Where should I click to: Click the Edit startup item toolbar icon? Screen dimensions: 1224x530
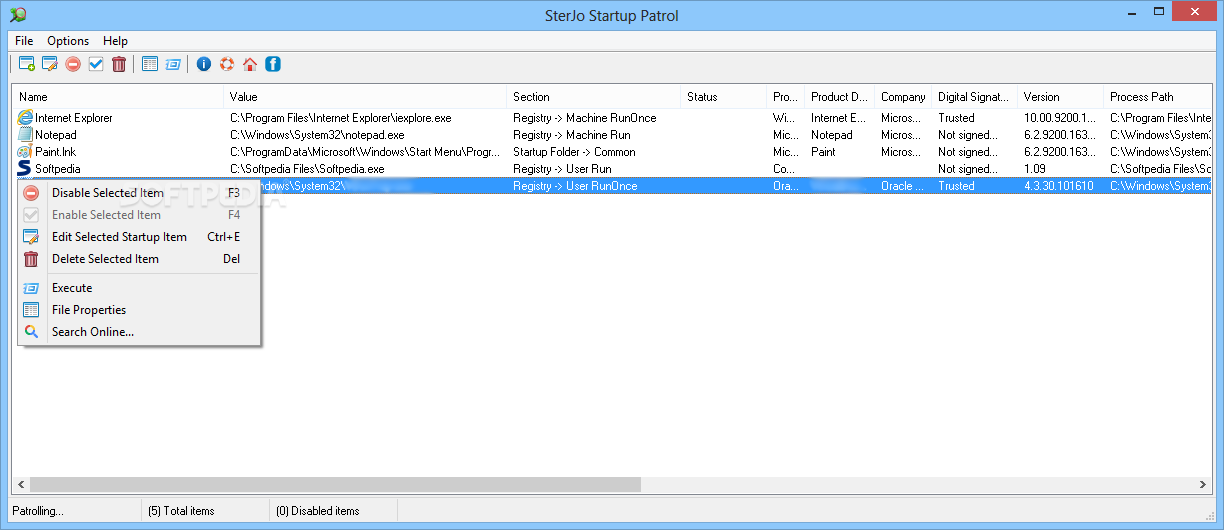[50, 64]
